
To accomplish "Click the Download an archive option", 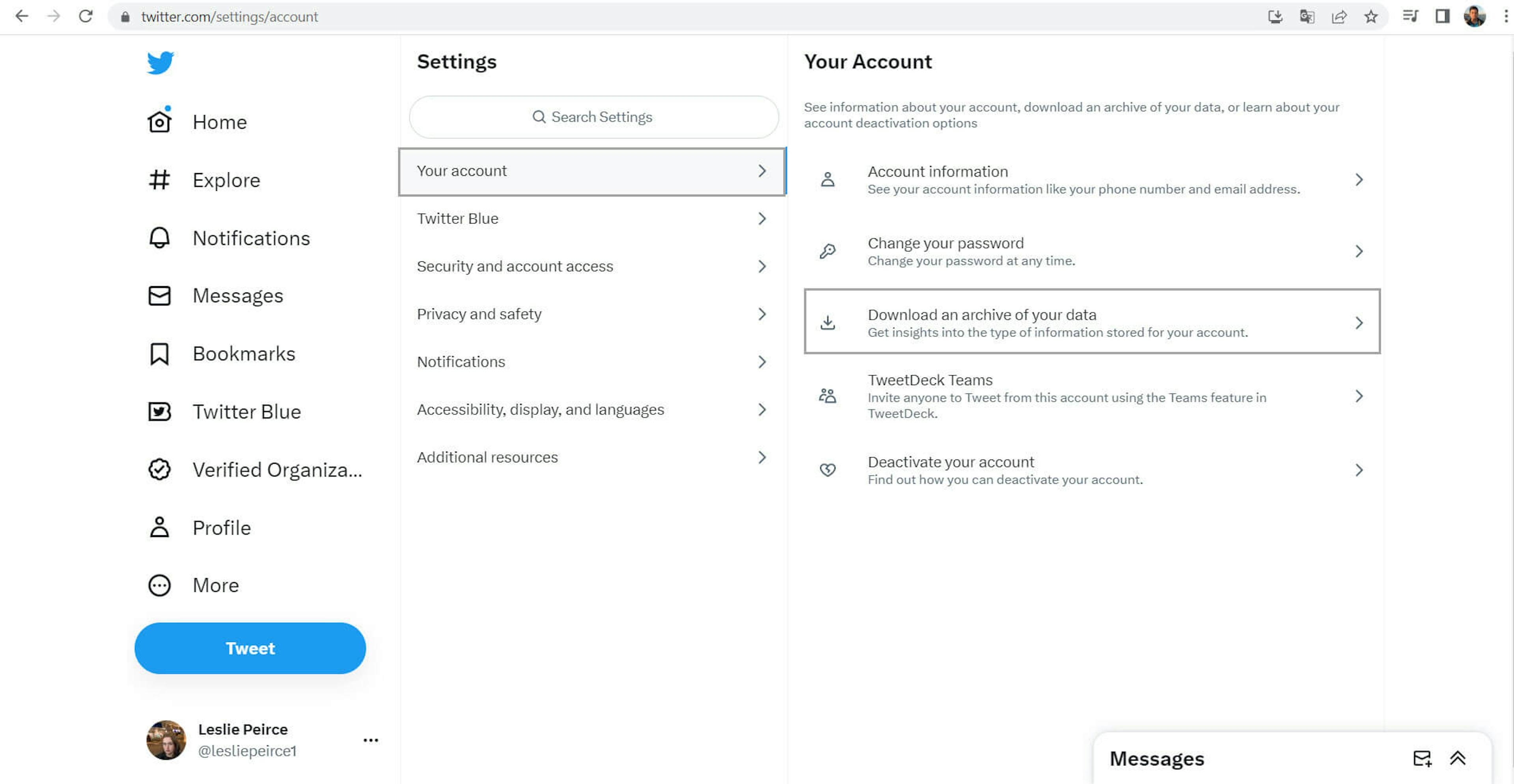I will [1093, 321].
